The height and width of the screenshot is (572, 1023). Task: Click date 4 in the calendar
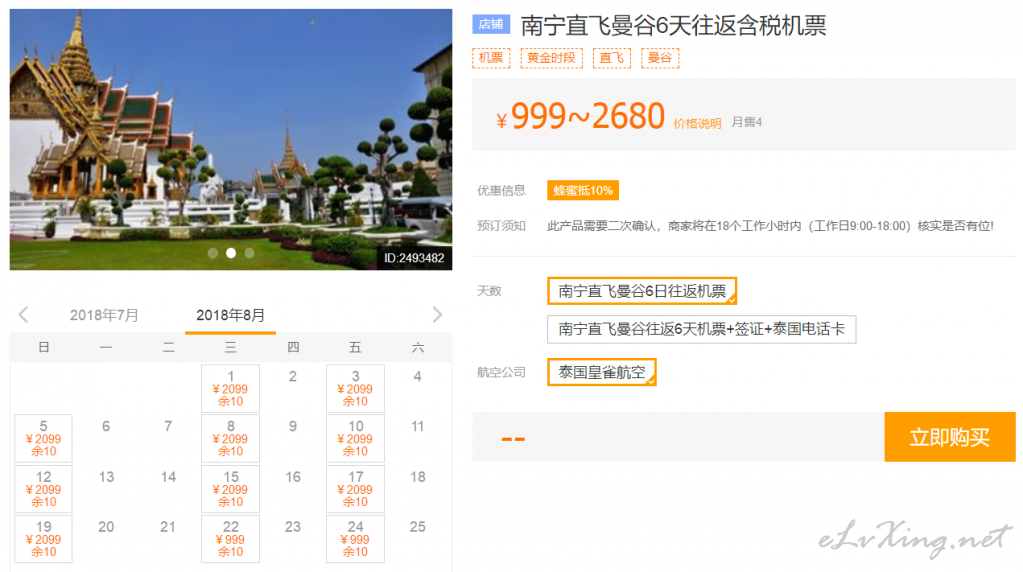[418, 376]
